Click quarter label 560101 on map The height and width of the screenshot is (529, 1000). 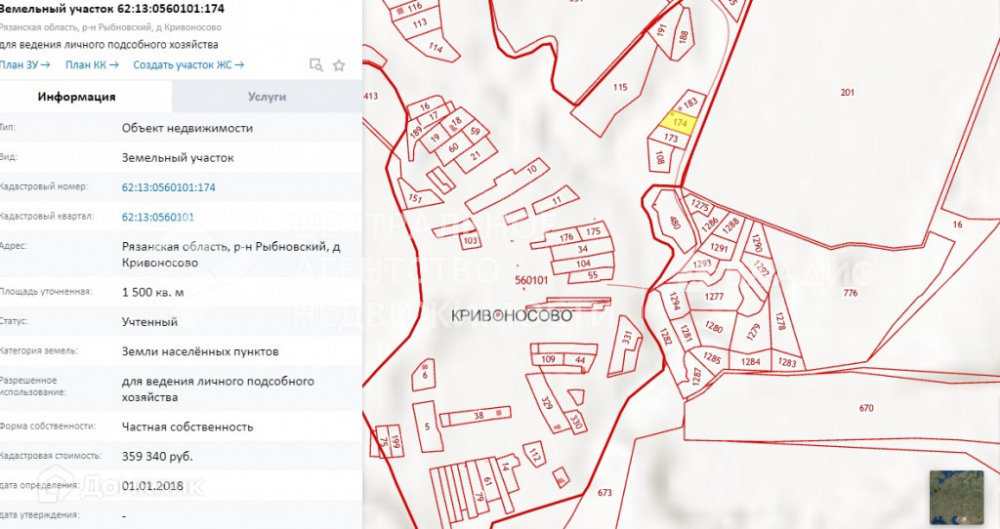pos(531,280)
